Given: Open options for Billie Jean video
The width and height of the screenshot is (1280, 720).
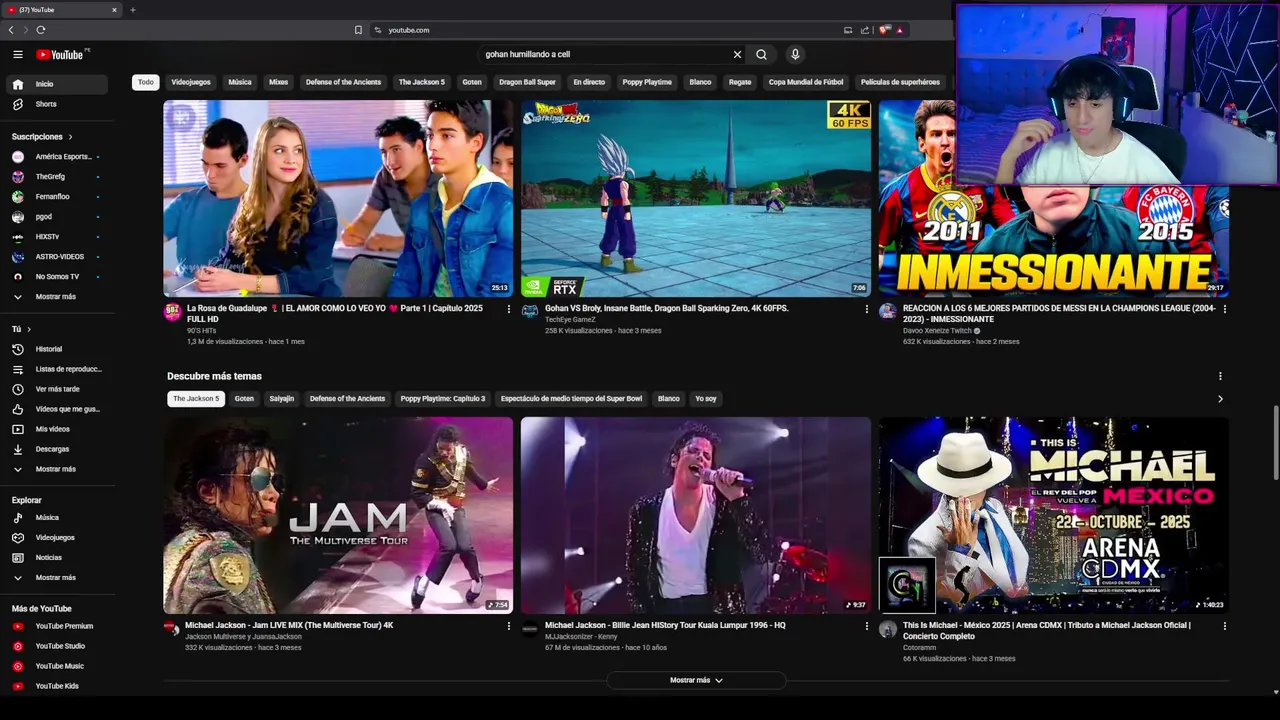Looking at the screenshot, I should pos(866,626).
